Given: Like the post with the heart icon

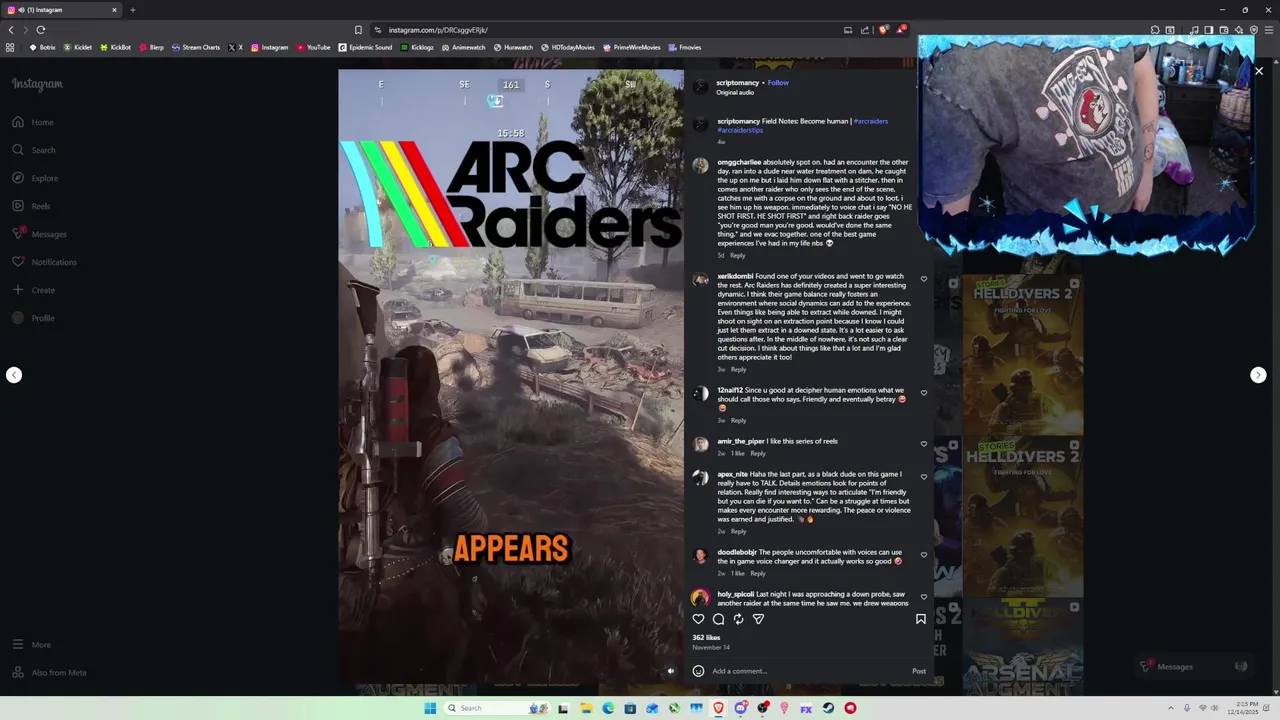Looking at the screenshot, I should 698,619.
